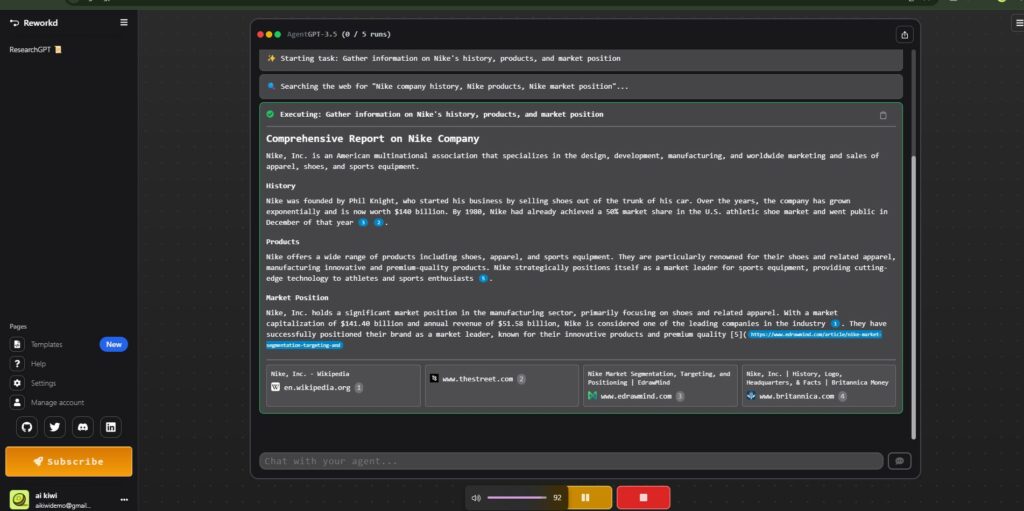Open the LinkedIn link icon
The height and width of the screenshot is (511, 1024).
point(110,427)
